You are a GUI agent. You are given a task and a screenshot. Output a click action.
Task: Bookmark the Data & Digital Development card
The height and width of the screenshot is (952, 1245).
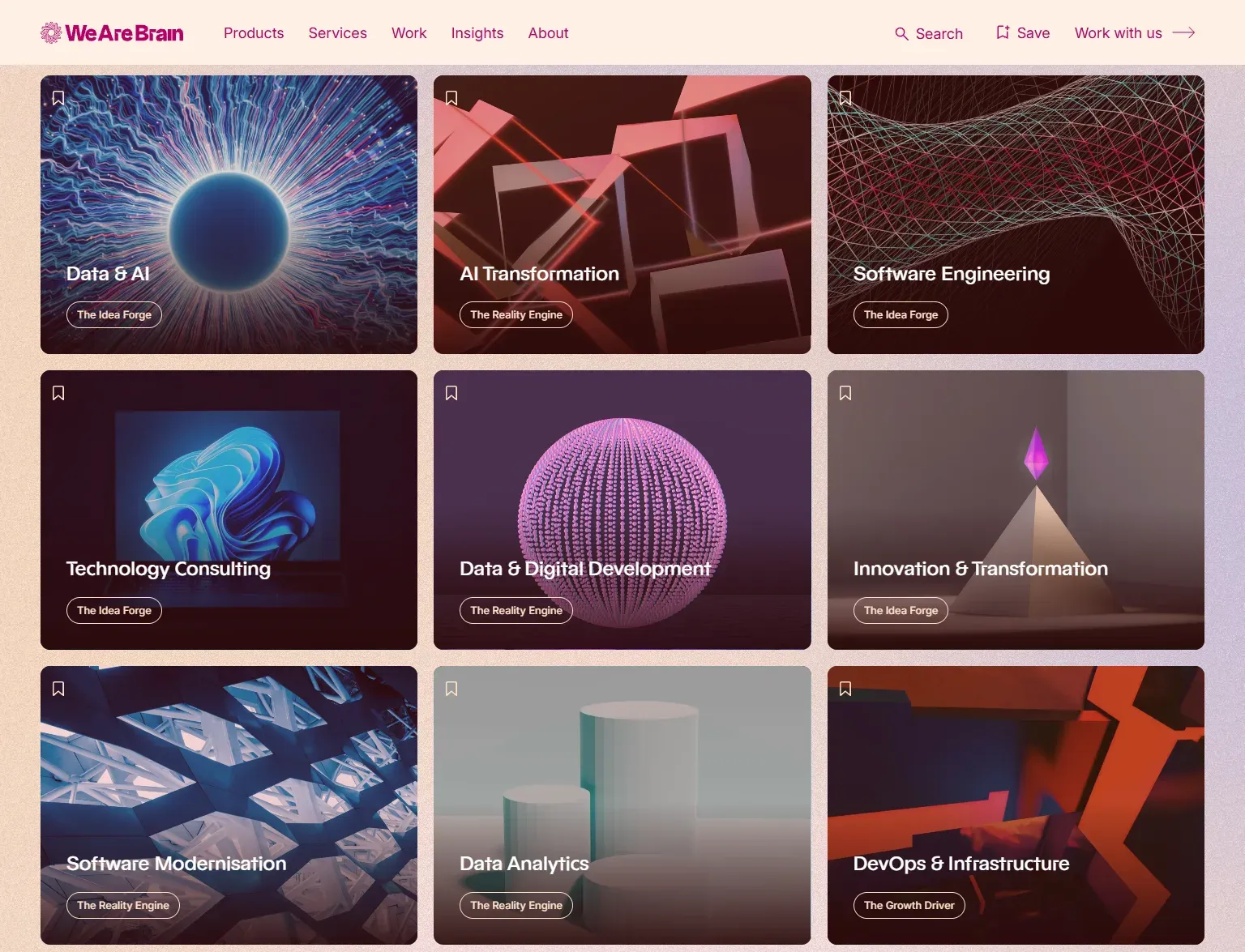[451, 393]
